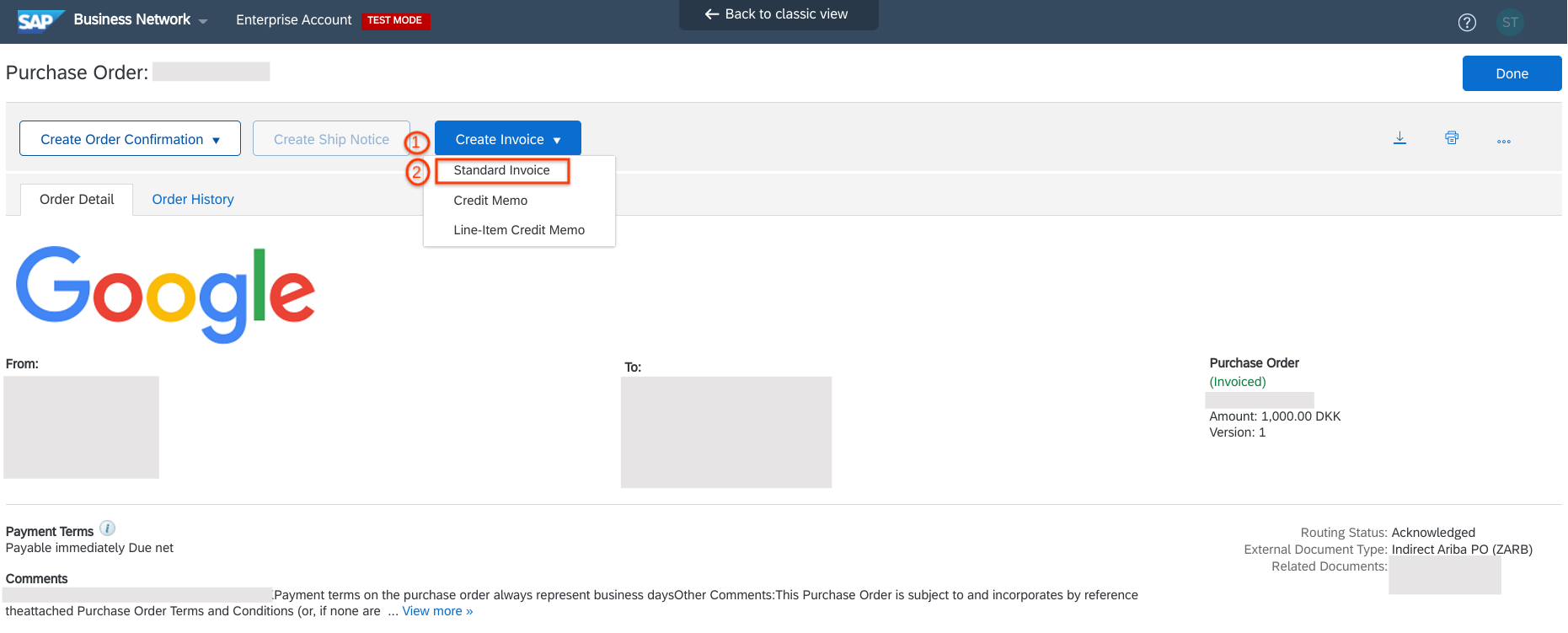Click the Acknowledged routing status
Screen dimensions: 1568x633
1433,533
